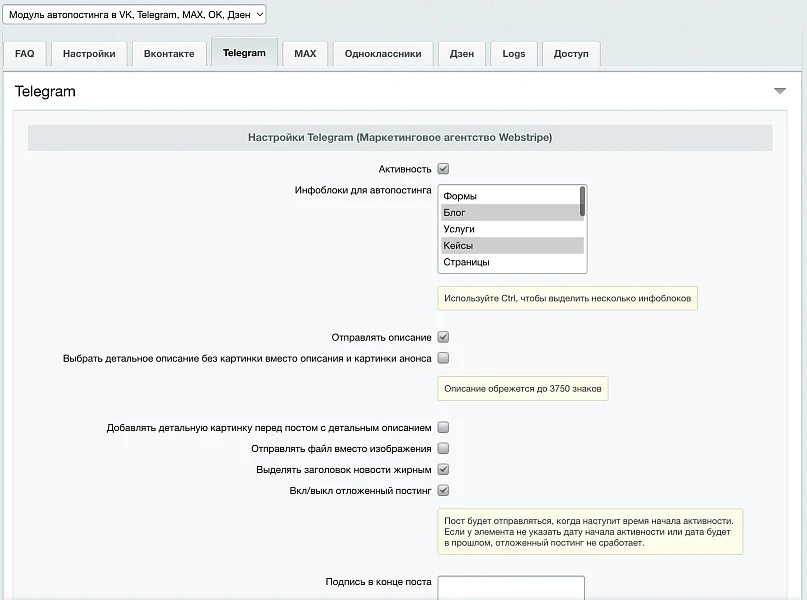Open the Дзен tab
807x600 pixels.
[x=462, y=54]
